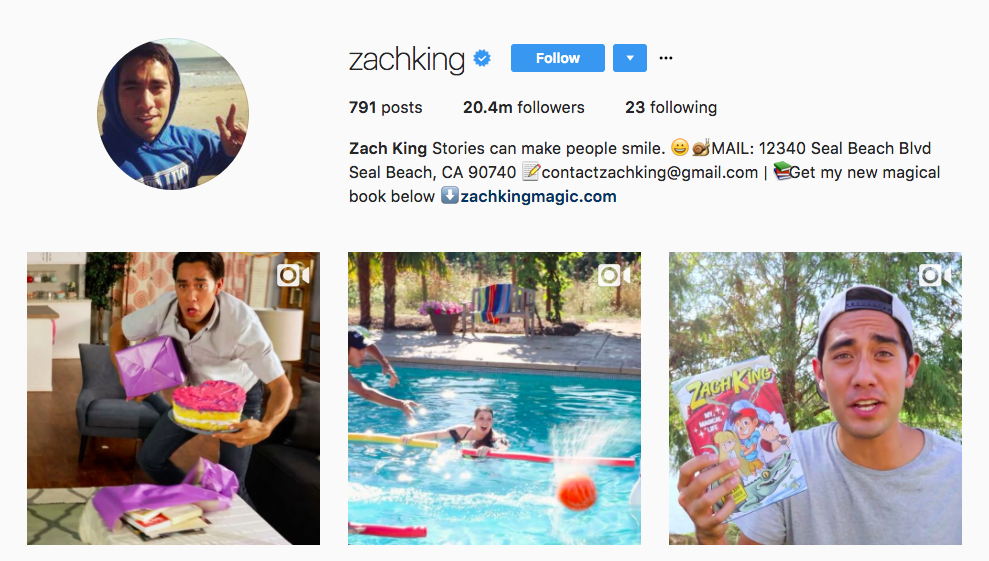Open the zachkingmagic.com link

pos(538,196)
